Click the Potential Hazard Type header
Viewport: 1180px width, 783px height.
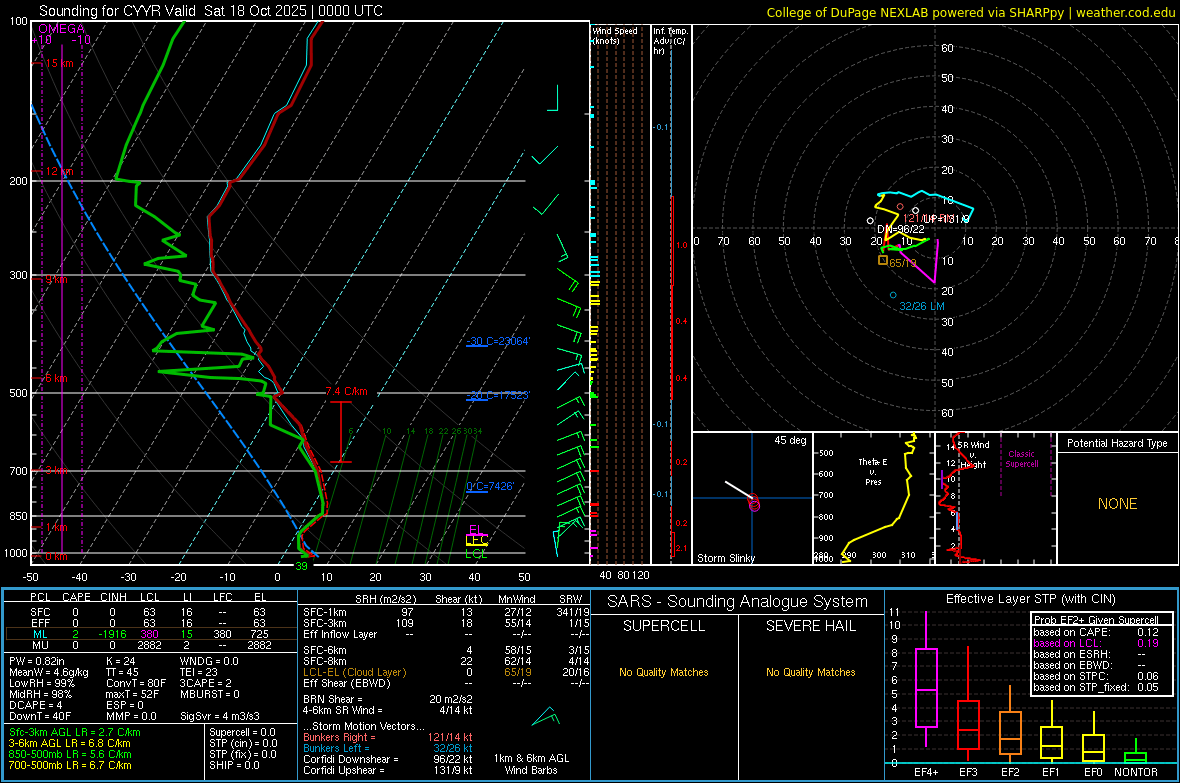(x=1117, y=443)
